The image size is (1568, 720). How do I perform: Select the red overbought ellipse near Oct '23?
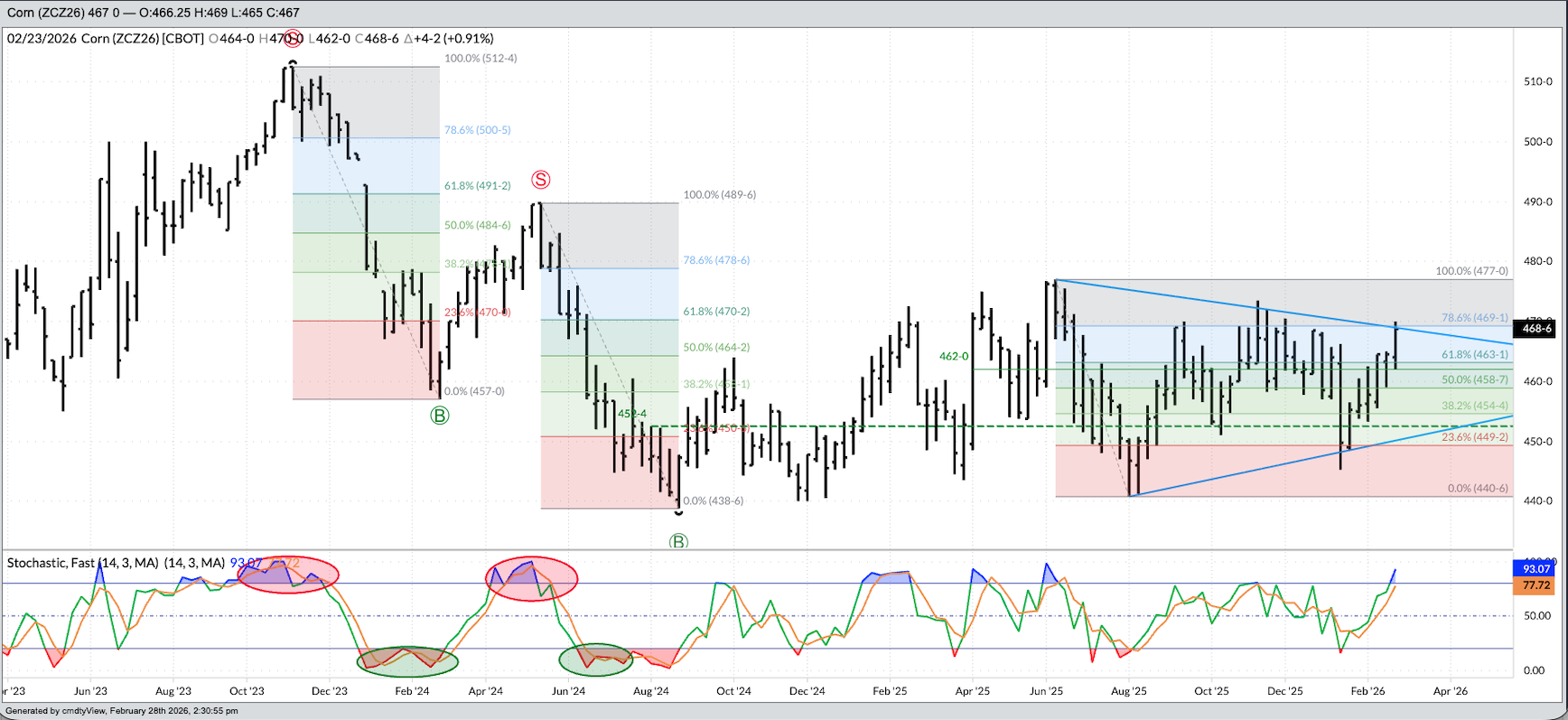[x=288, y=575]
